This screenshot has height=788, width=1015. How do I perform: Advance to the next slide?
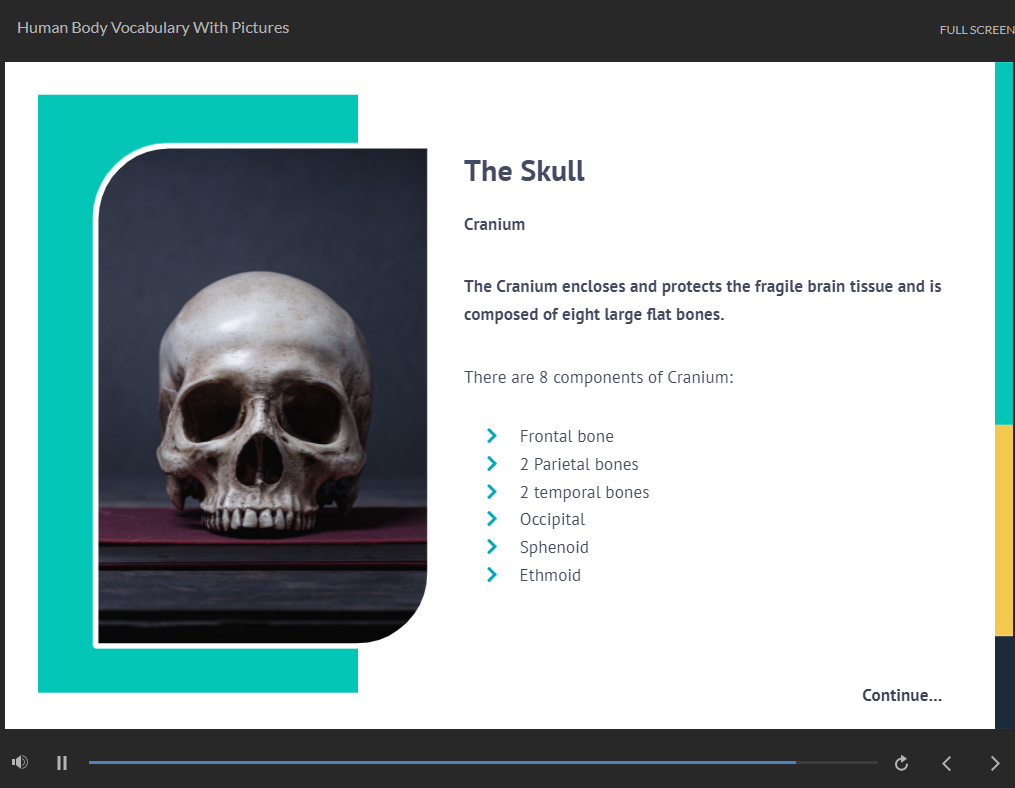click(x=994, y=763)
